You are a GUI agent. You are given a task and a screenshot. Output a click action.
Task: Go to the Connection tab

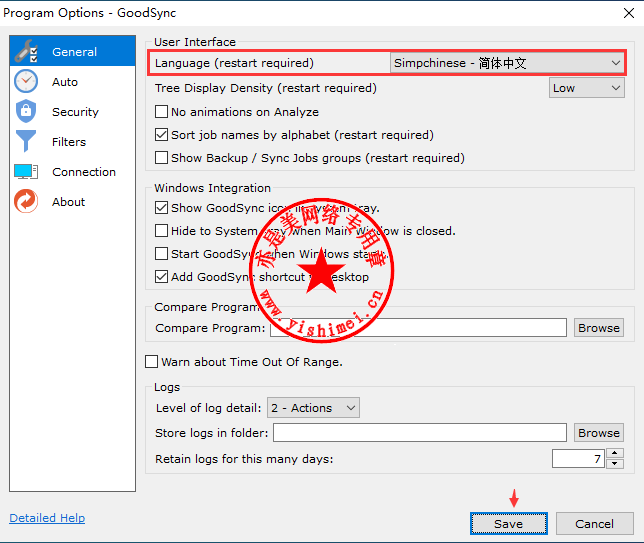[72, 172]
